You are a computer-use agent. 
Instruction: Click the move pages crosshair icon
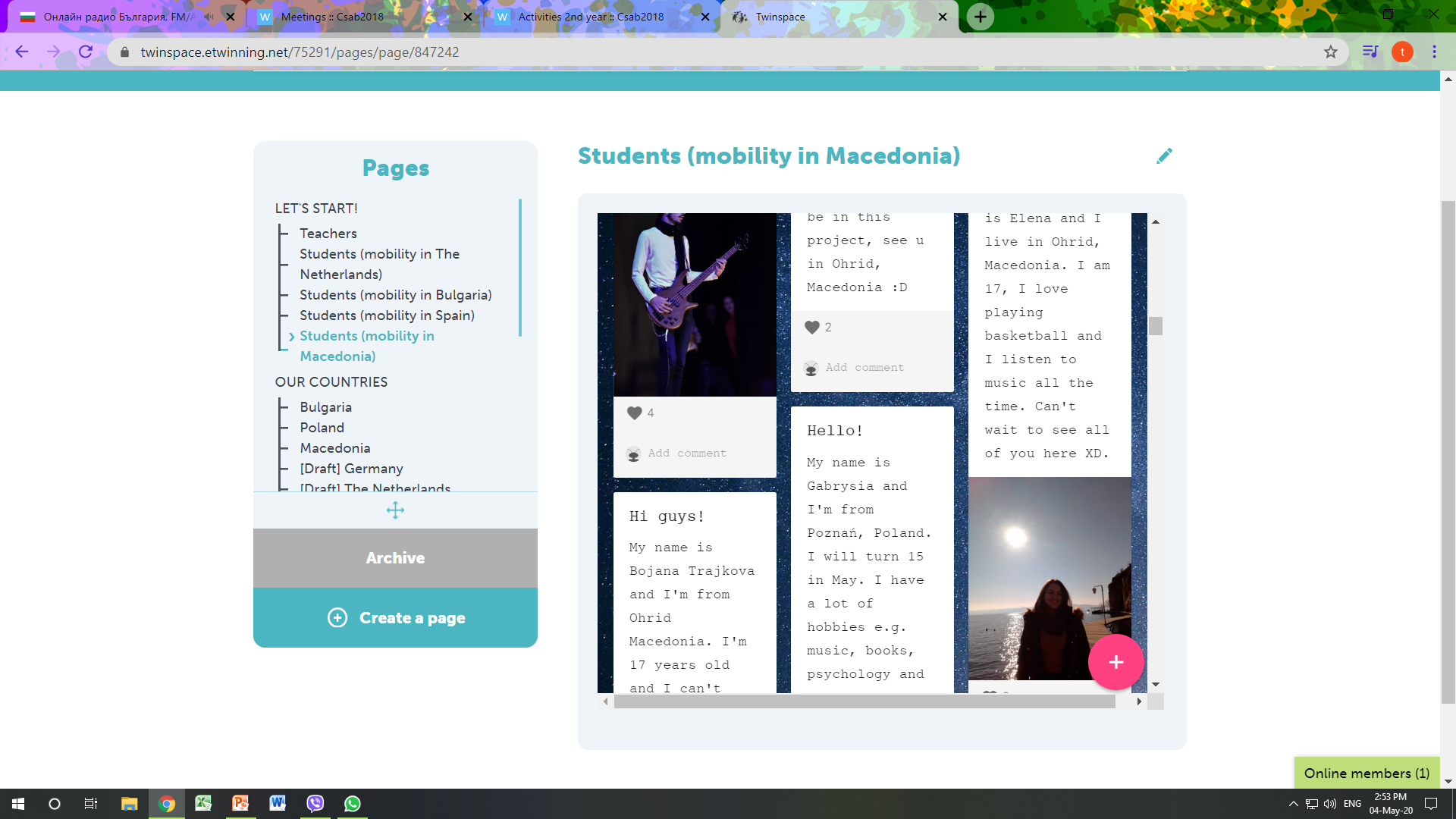click(x=395, y=510)
